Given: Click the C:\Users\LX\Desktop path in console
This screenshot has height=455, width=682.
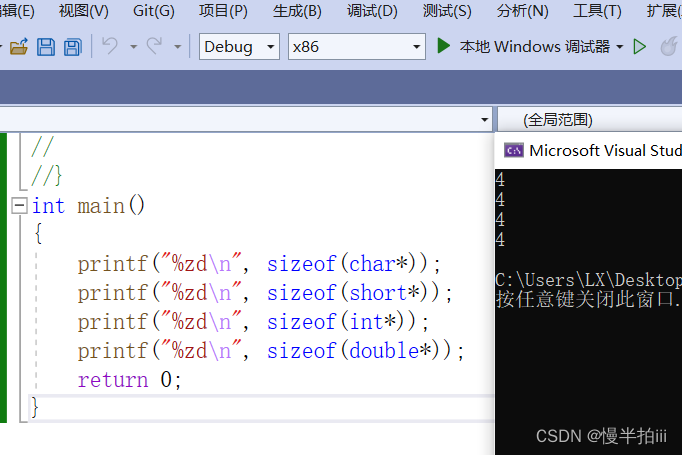Looking at the screenshot, I should [588, 280].
